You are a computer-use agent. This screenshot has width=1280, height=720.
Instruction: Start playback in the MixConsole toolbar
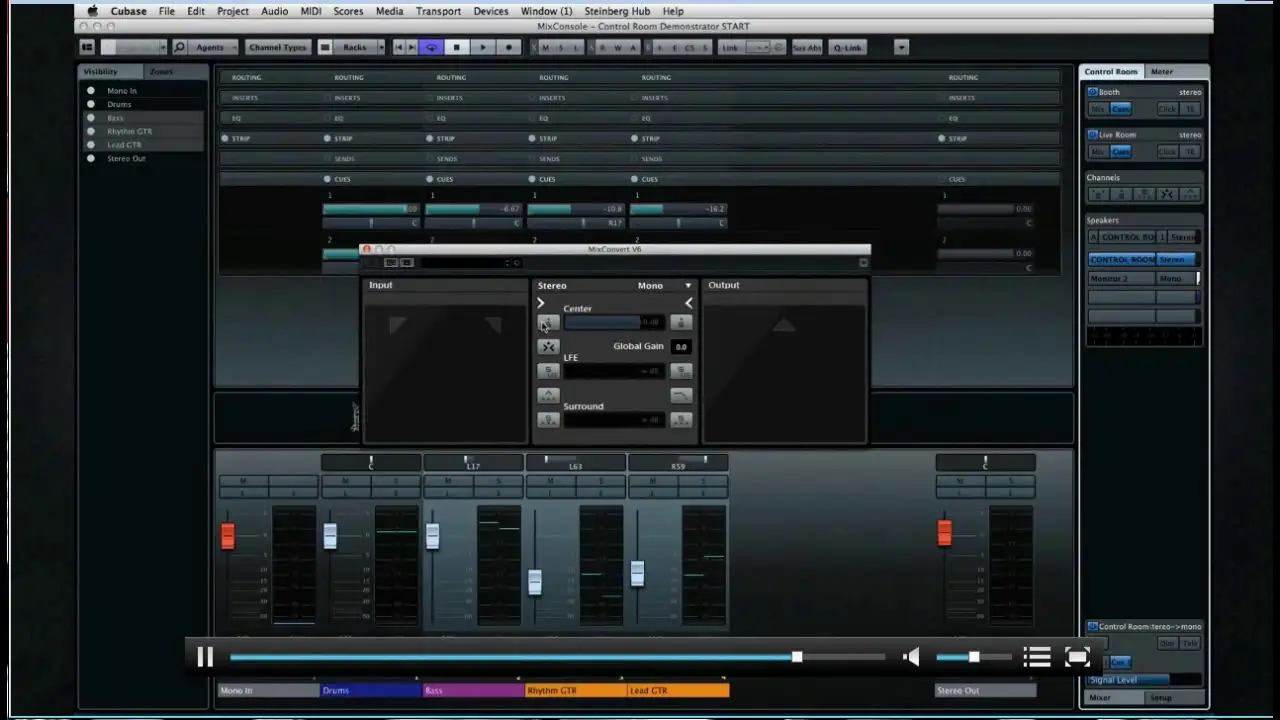pos(483,47)
